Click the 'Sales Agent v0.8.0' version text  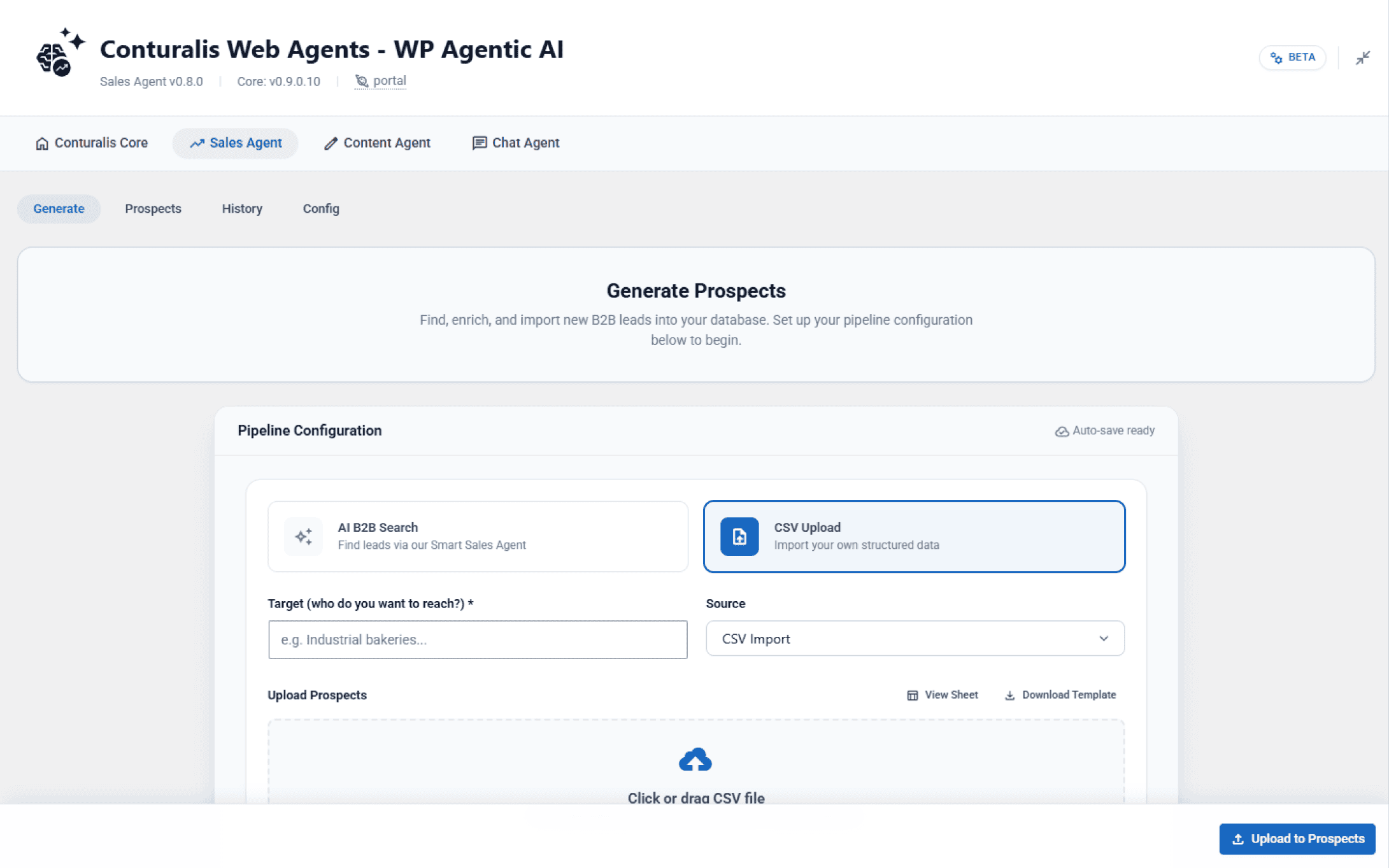(152, 82)
